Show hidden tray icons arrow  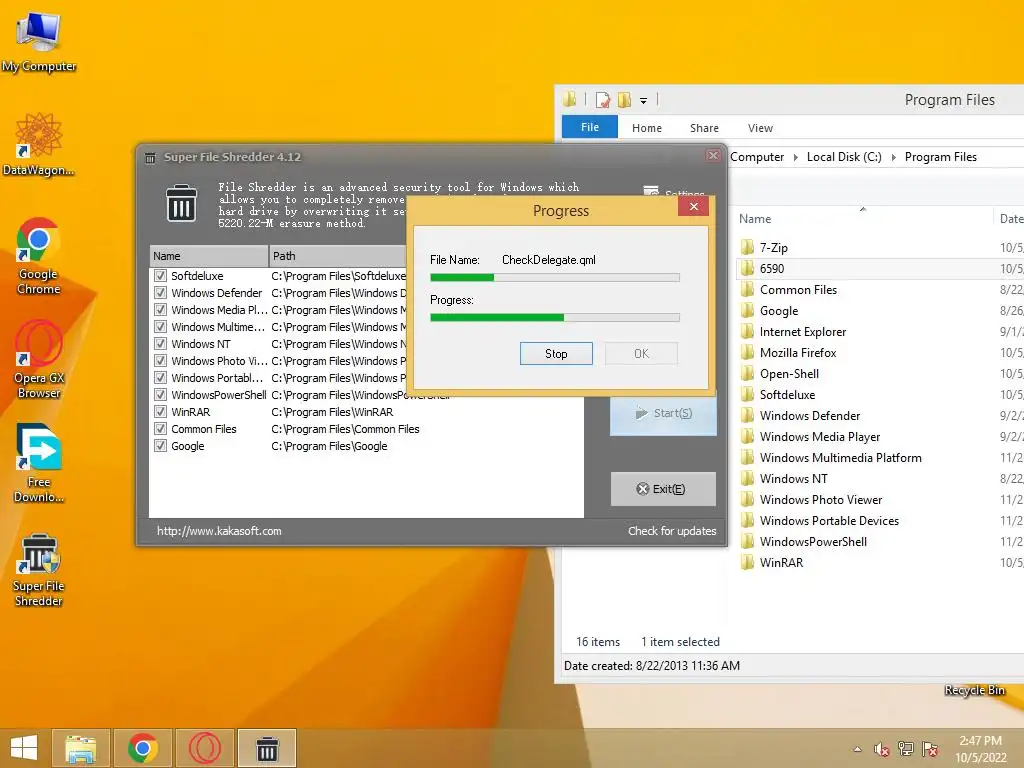(x=857, y=749)
